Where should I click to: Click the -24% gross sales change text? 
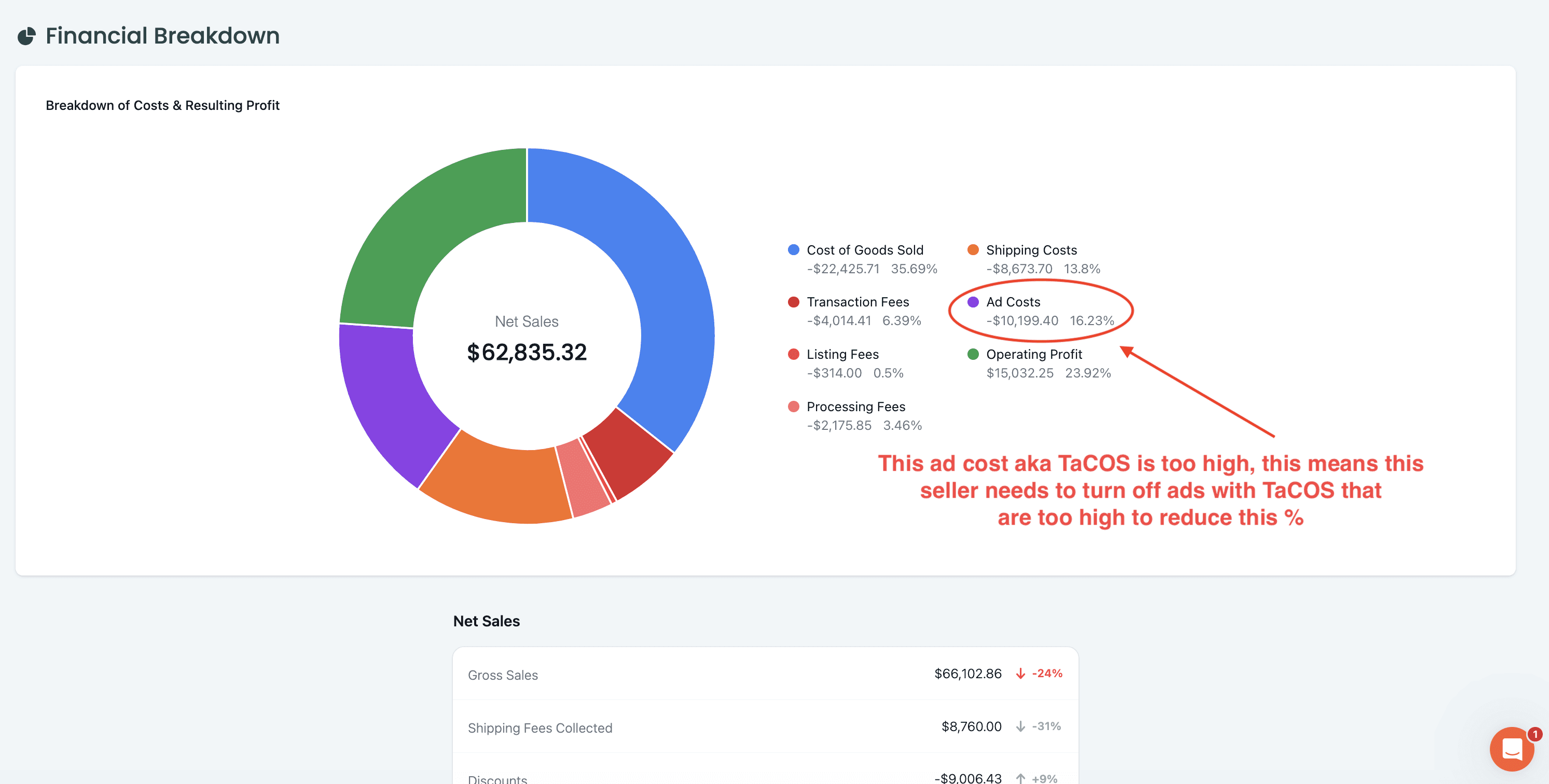coord(1047,674)
